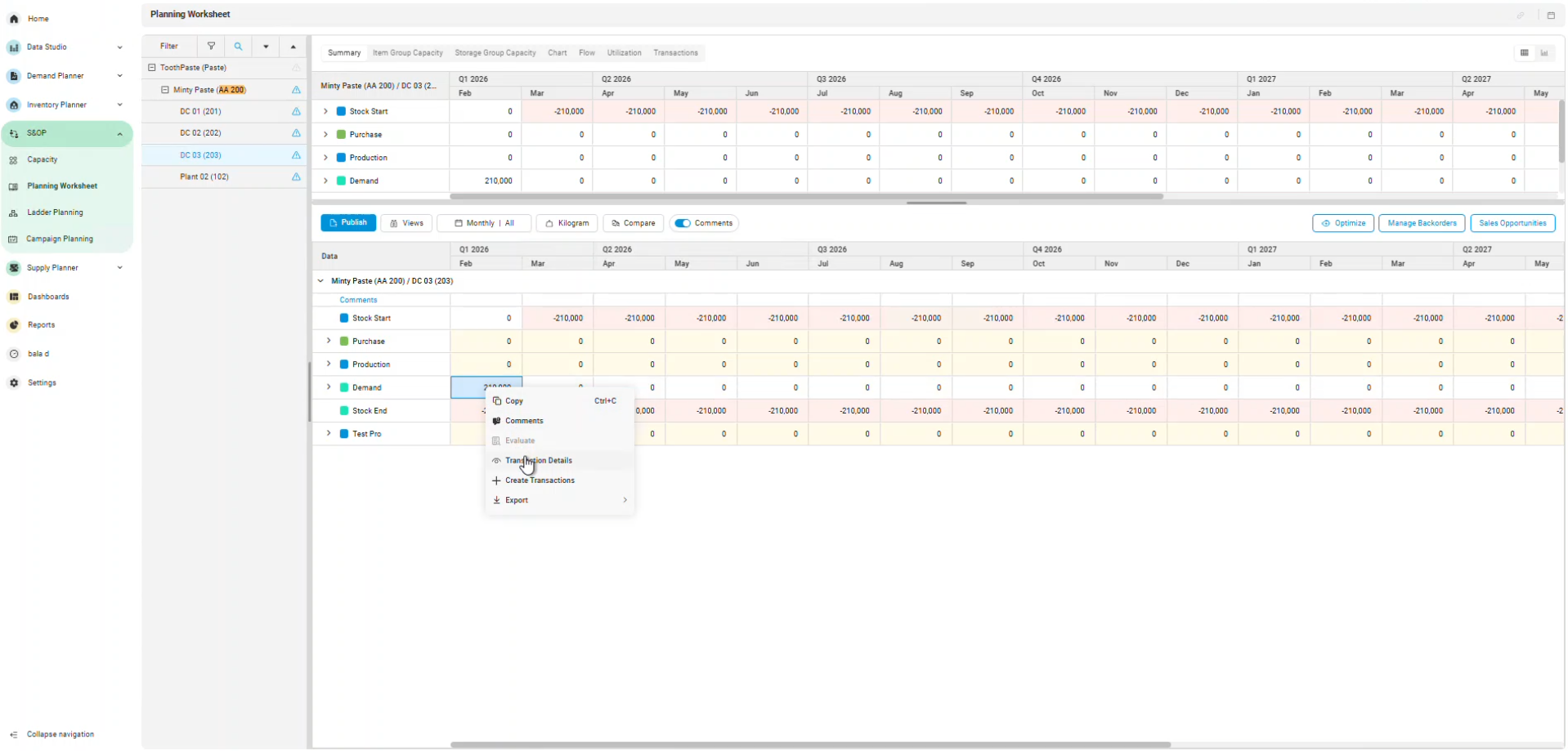
Task: Open the Settings gear in sidebar
Action: point(14,382)
